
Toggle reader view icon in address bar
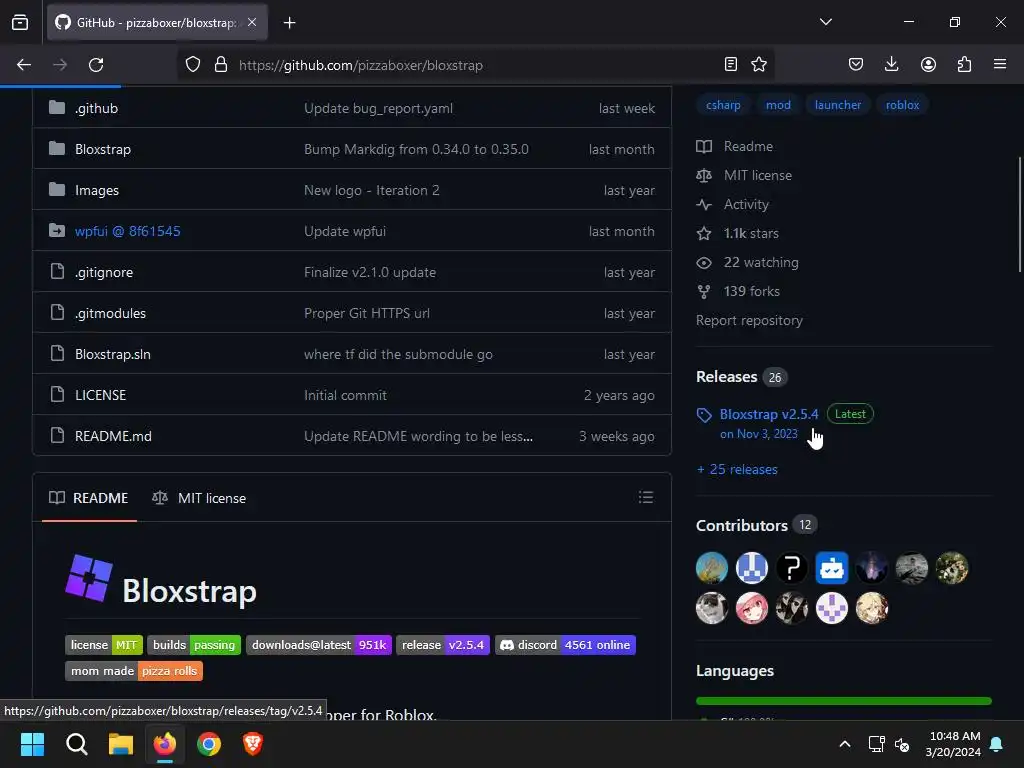pos(731,64)
